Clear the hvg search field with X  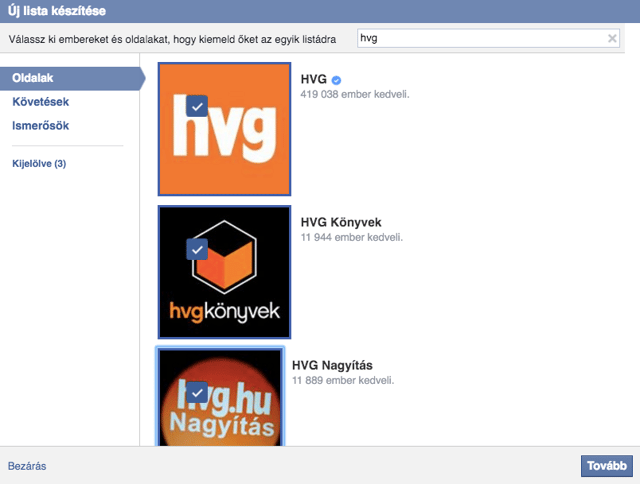tap(612, 38)
